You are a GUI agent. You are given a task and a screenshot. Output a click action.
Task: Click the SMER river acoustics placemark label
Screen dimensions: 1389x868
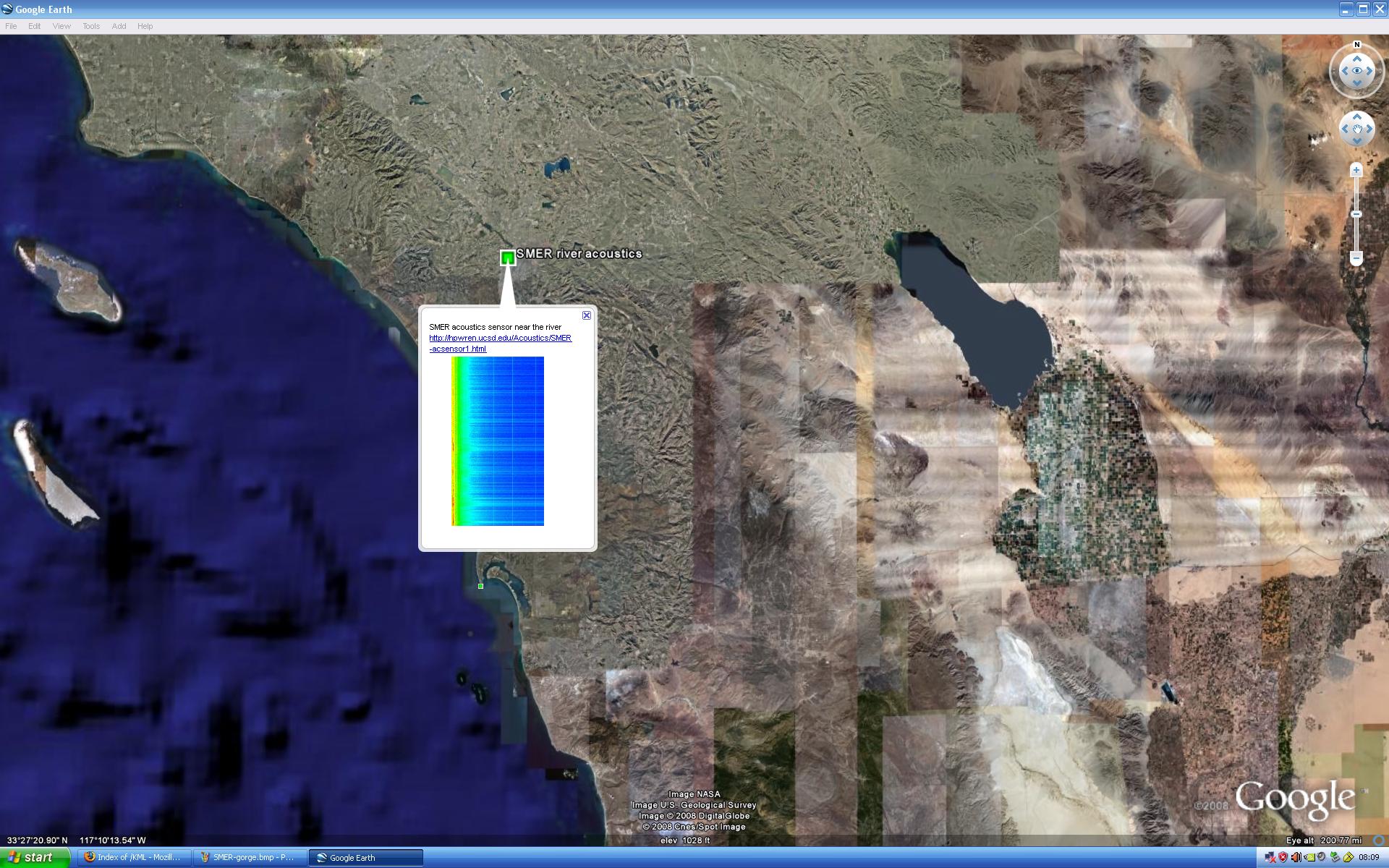(x=579, y=254)
